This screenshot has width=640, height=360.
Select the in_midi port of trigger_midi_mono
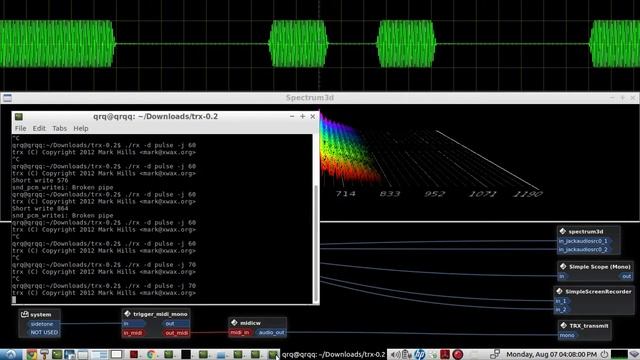[133, 333]
